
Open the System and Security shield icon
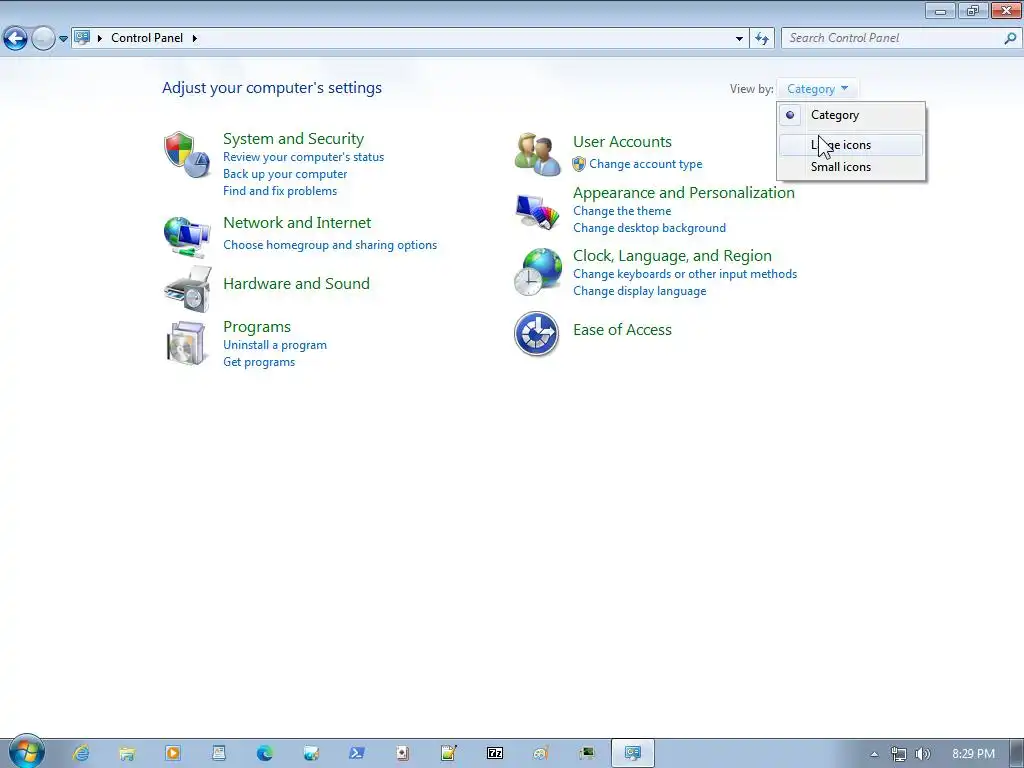click(187, 155)
